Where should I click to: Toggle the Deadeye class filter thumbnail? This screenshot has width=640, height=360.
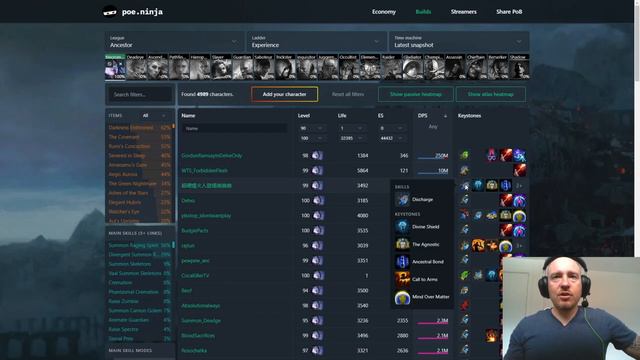coord(136,67)
